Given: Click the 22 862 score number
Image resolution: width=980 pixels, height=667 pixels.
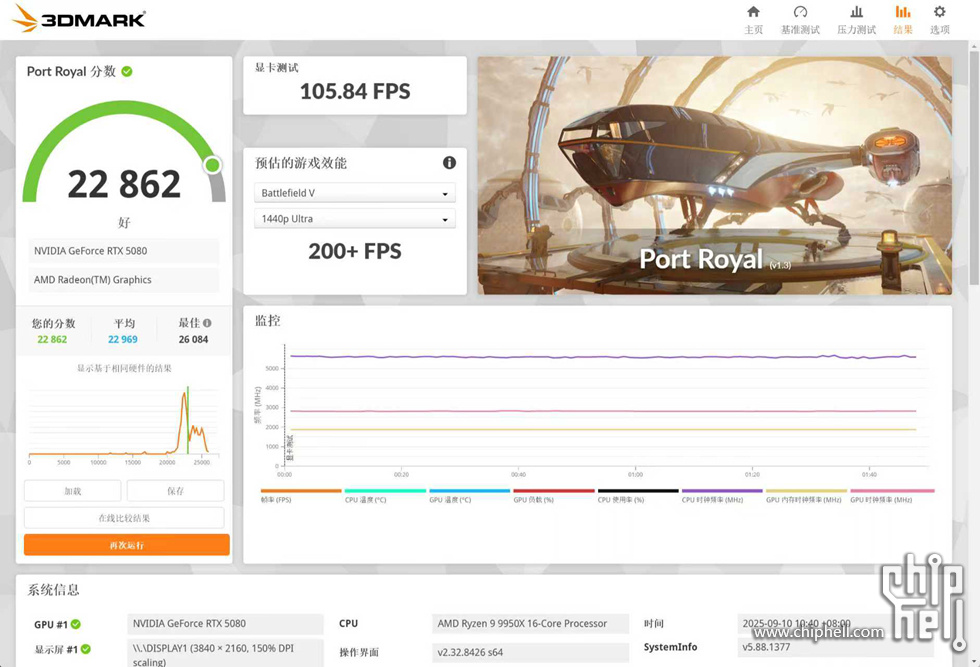Looking at the screenshot, I should 124,184.
